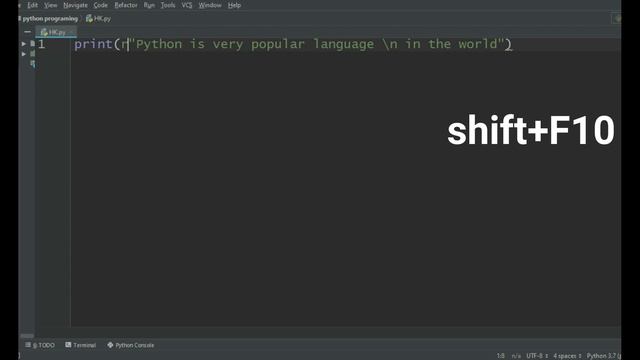This screenshot has height=360, width=640.
Task: Open the Navigate menu
Action: click(76, 5)
